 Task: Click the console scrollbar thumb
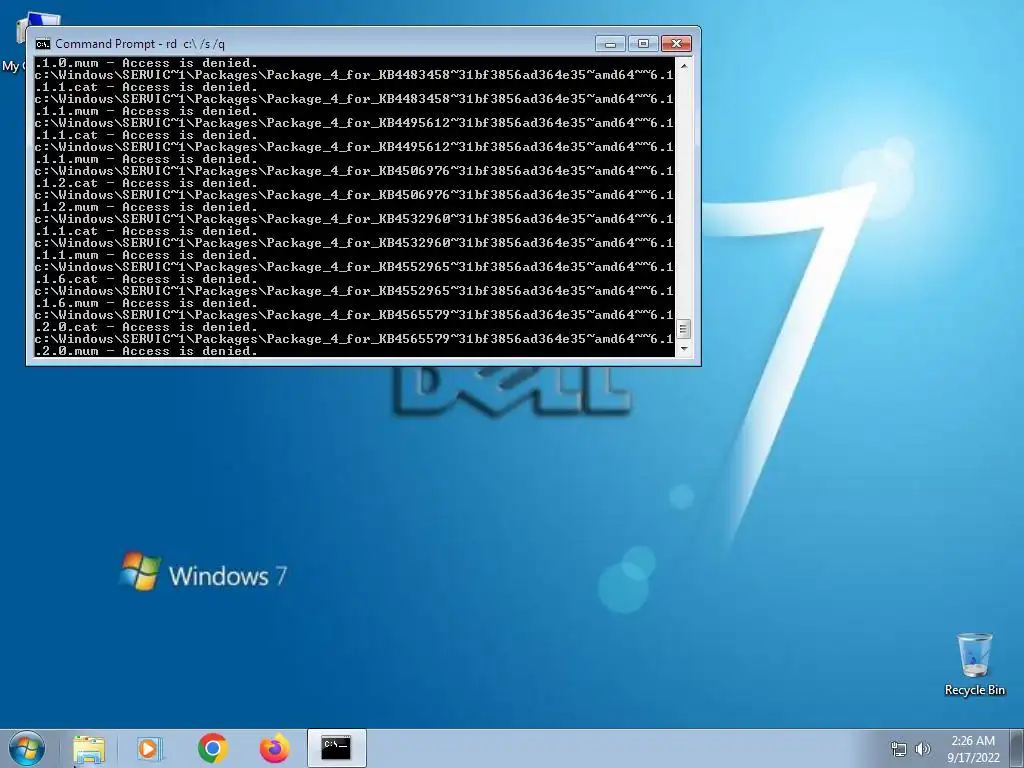683,328
